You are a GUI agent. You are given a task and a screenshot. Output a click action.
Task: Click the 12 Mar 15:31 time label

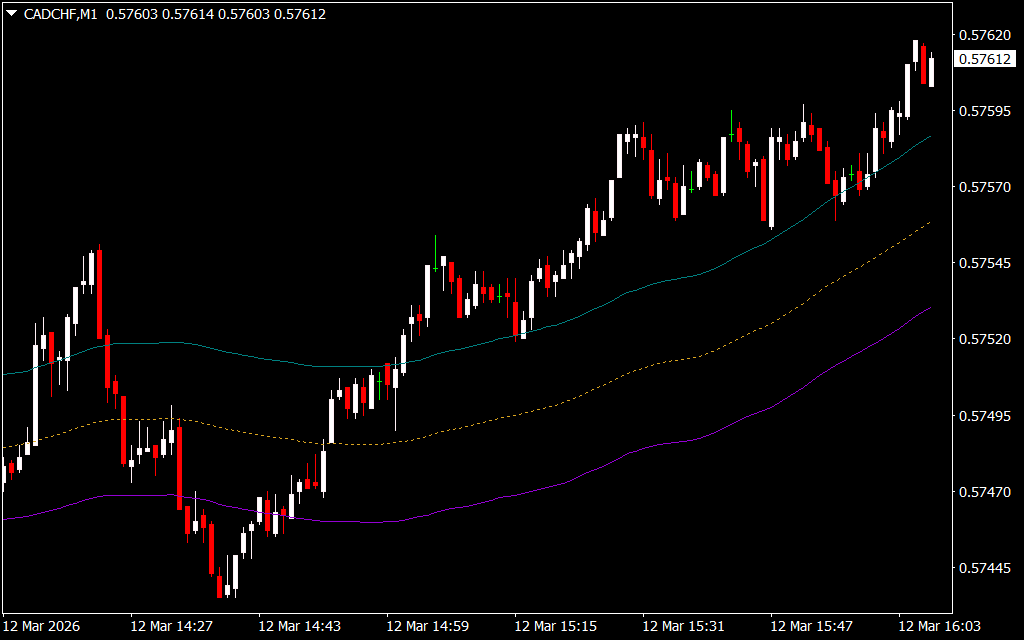click(683, 626)
